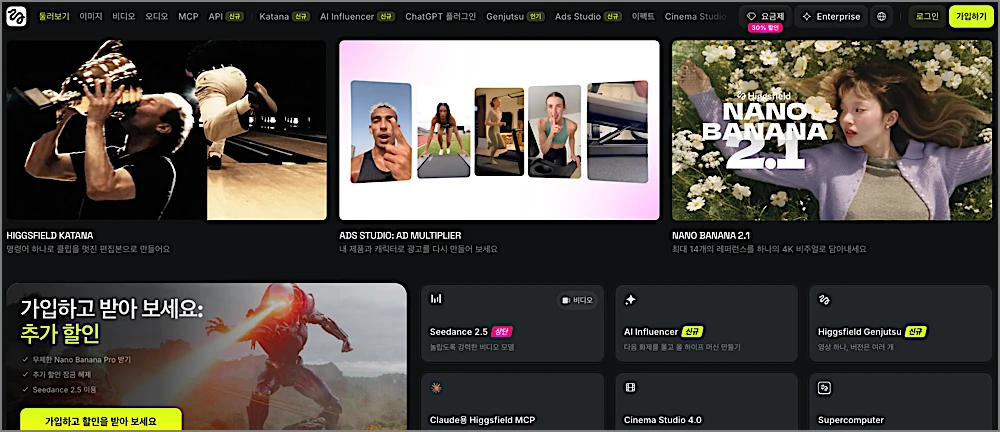1000x432 pixels.
Task: Open the Higgsfield Genjutsu card
Action: [901, 324]
